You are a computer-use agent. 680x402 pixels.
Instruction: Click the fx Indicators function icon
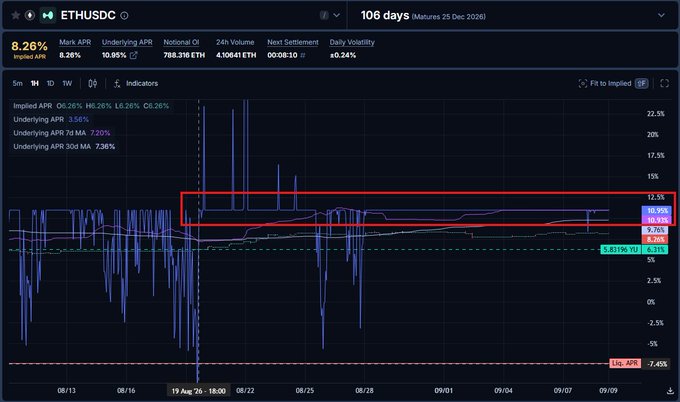pyautogui.click(x=117, y=83)
